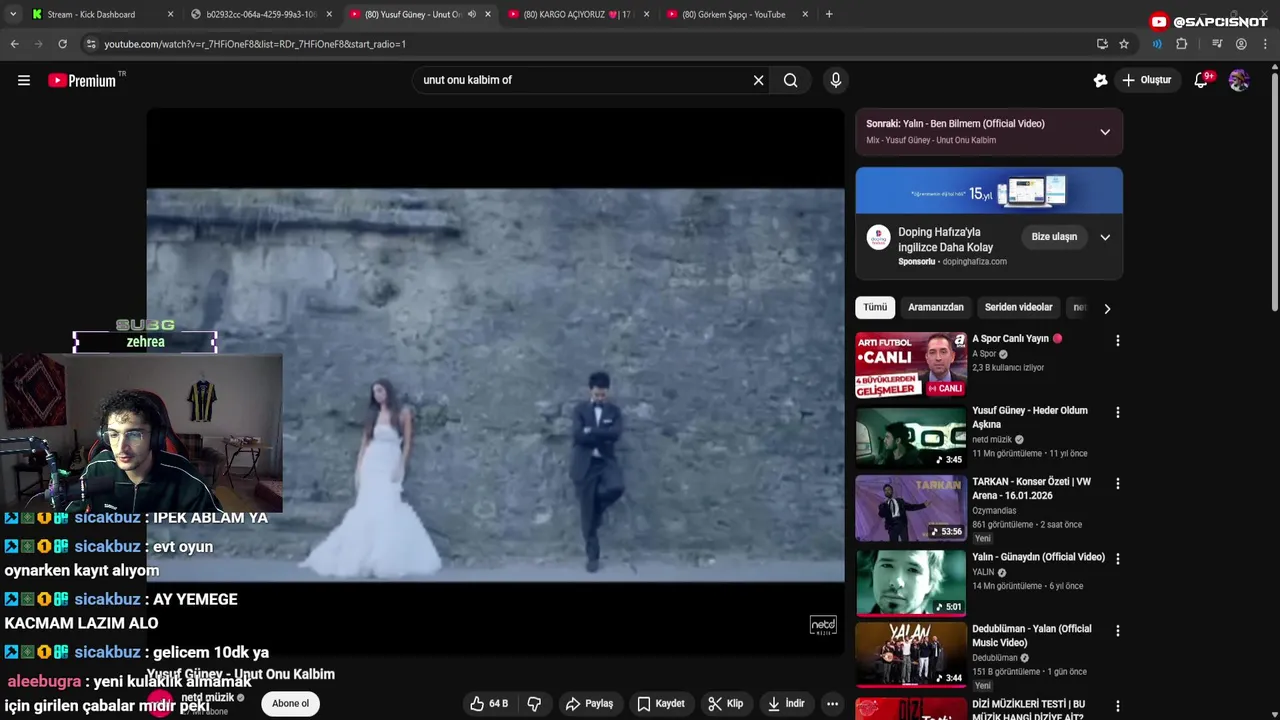Select the Seriden videolar filter chip
Image resolution: width=1280 pixels, height=720 pixels.
[x=1018, y=308]
